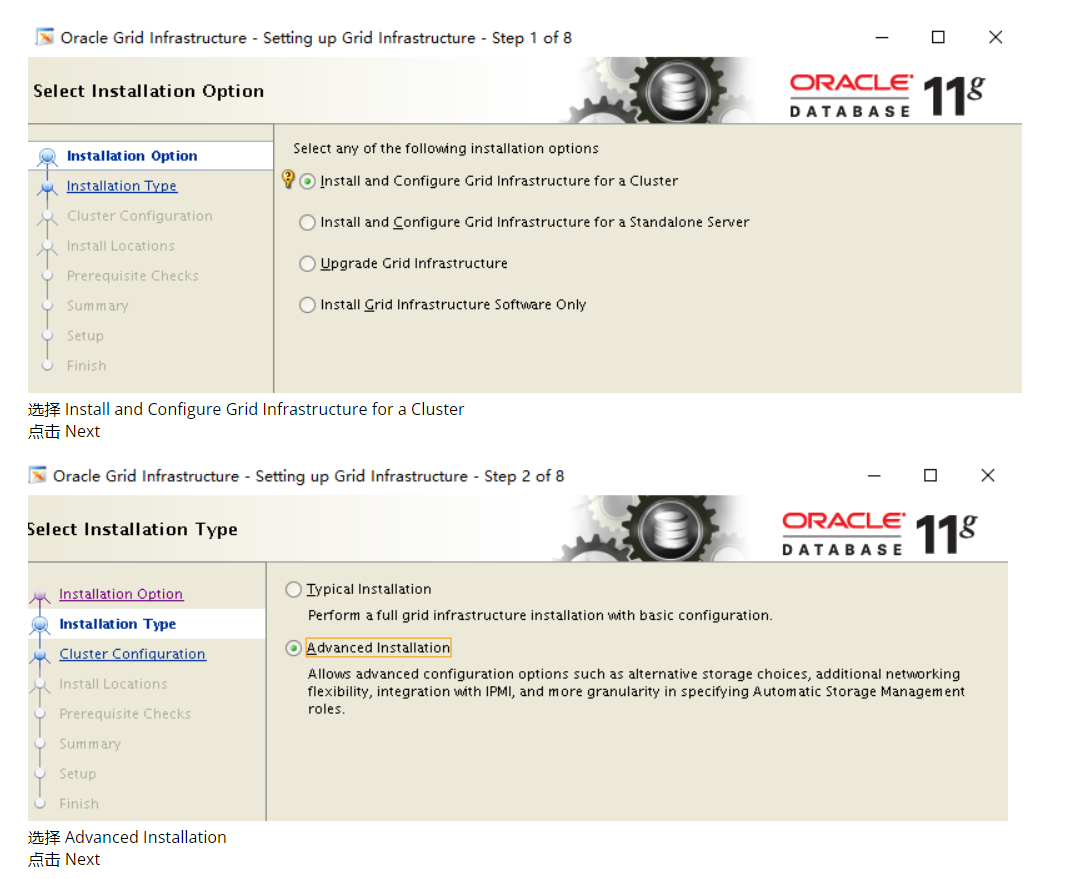
Task: Select Install Grid Infrastructure Software Only
Action: [308, 304]
